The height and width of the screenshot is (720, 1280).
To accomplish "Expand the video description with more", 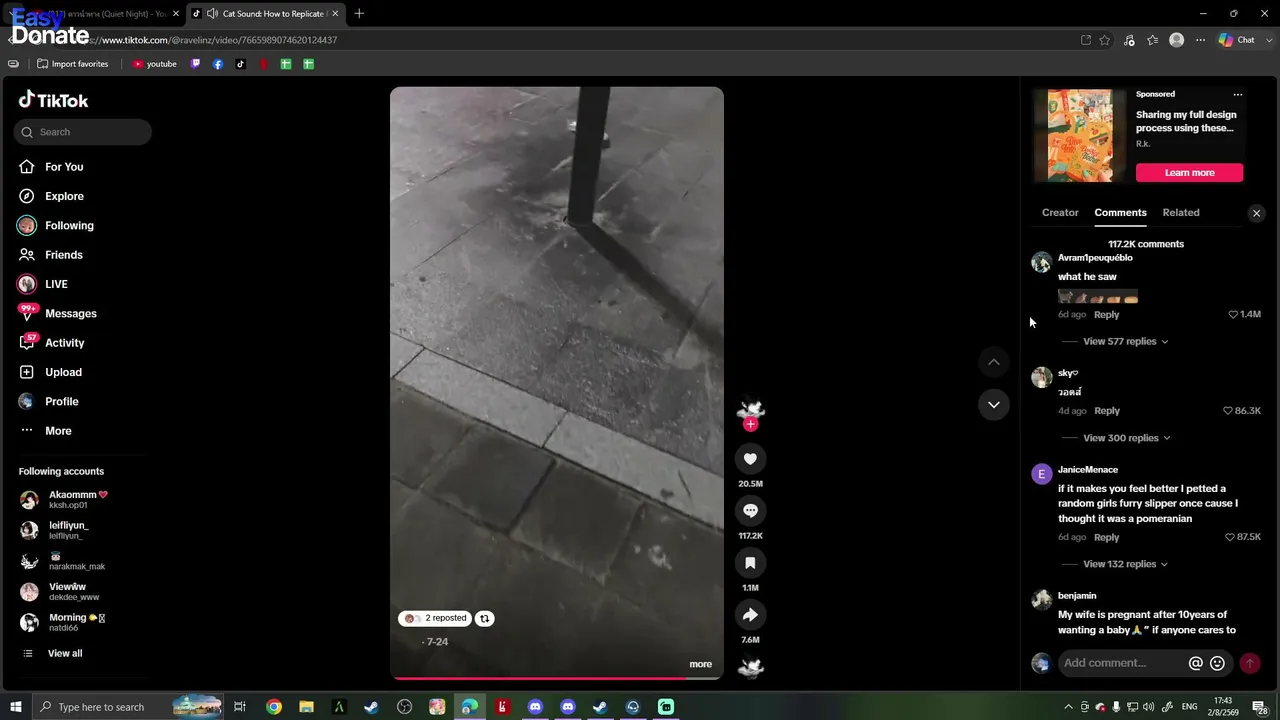I will click(700, 664).
